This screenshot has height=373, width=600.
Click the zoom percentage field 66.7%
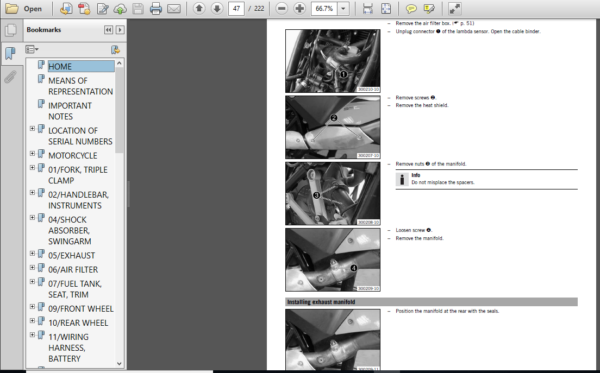click(x=324, y=8)
